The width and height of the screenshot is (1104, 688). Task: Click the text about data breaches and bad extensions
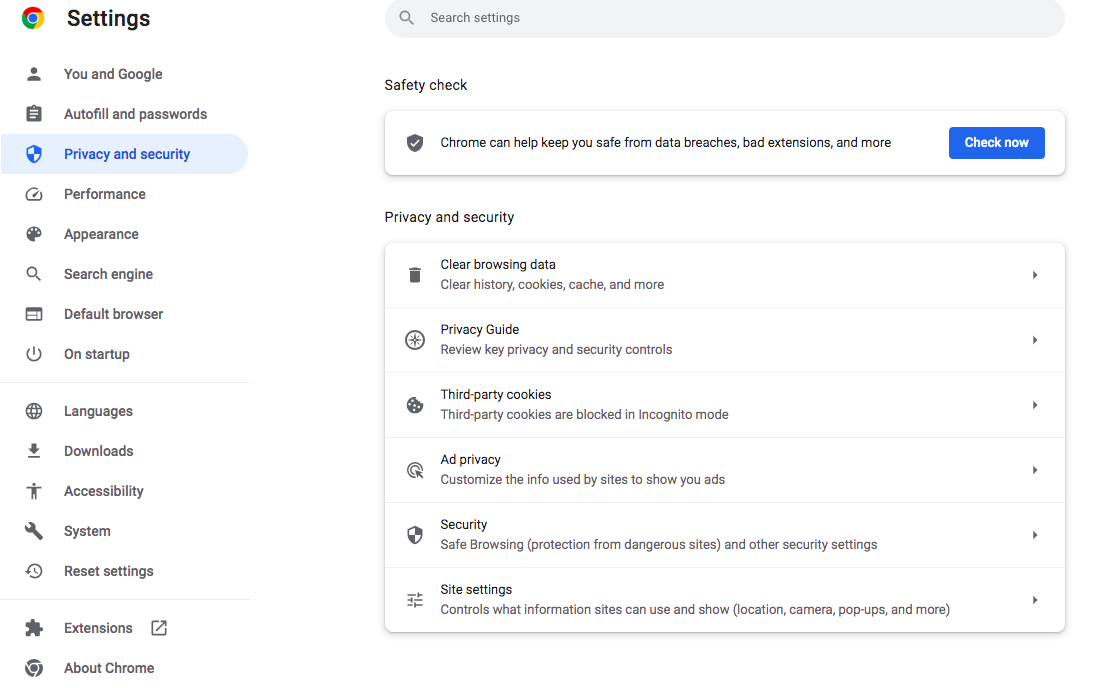pos(665,142)
